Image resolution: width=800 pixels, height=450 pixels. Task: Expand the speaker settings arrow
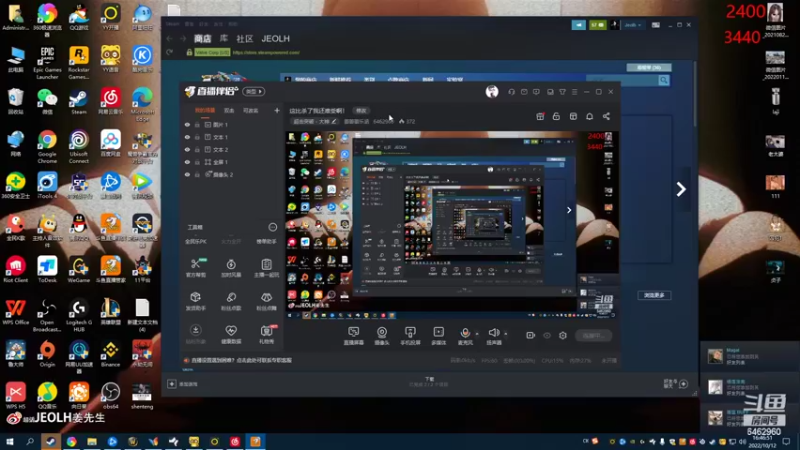[x=506, y=334]
